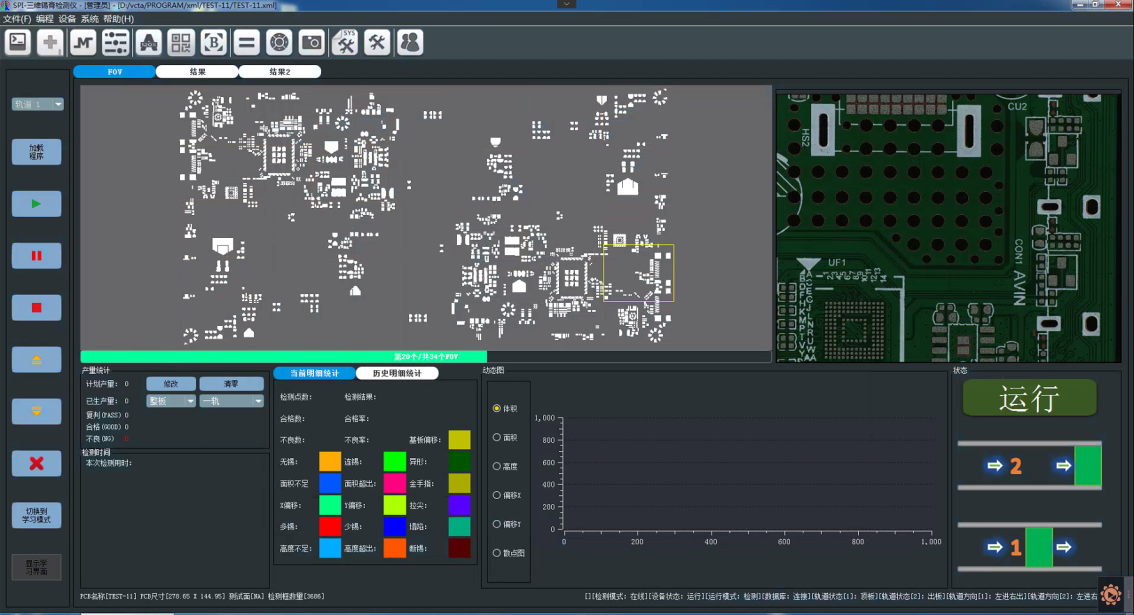Select the 散点图 radio button

point(497,553)
